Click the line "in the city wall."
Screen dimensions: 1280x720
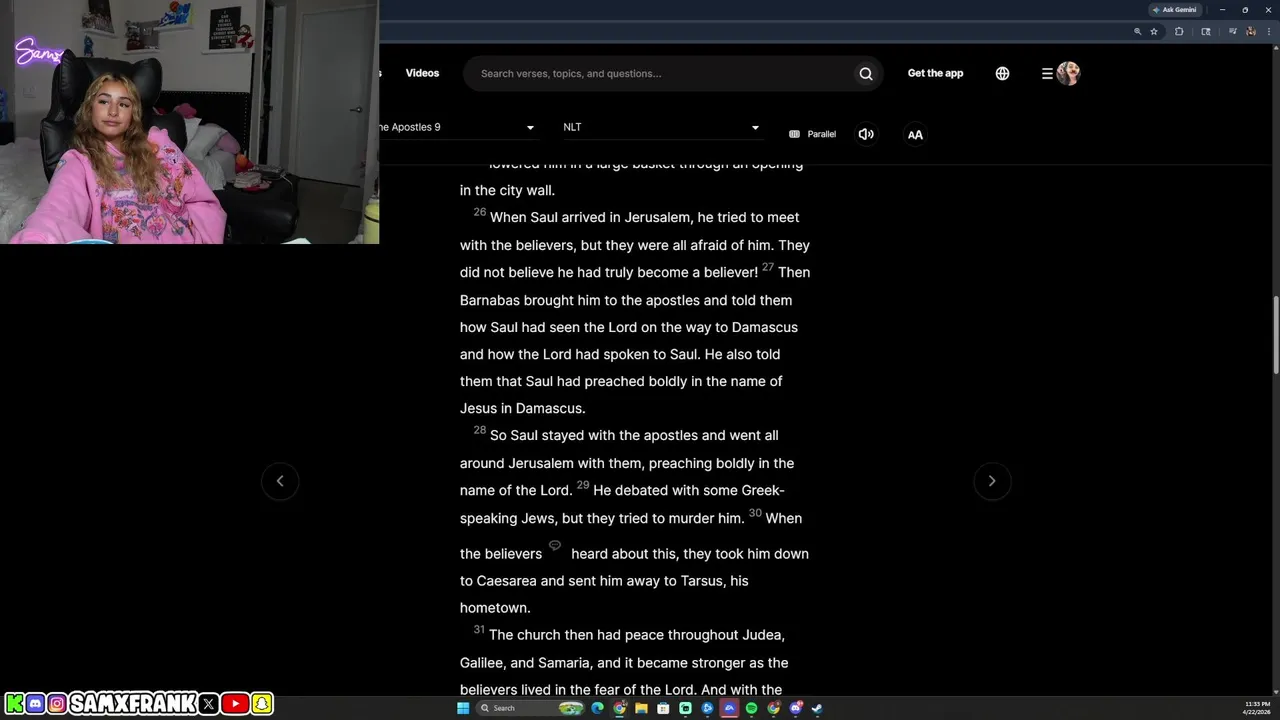pyautogui.click(x=507, y=190)
